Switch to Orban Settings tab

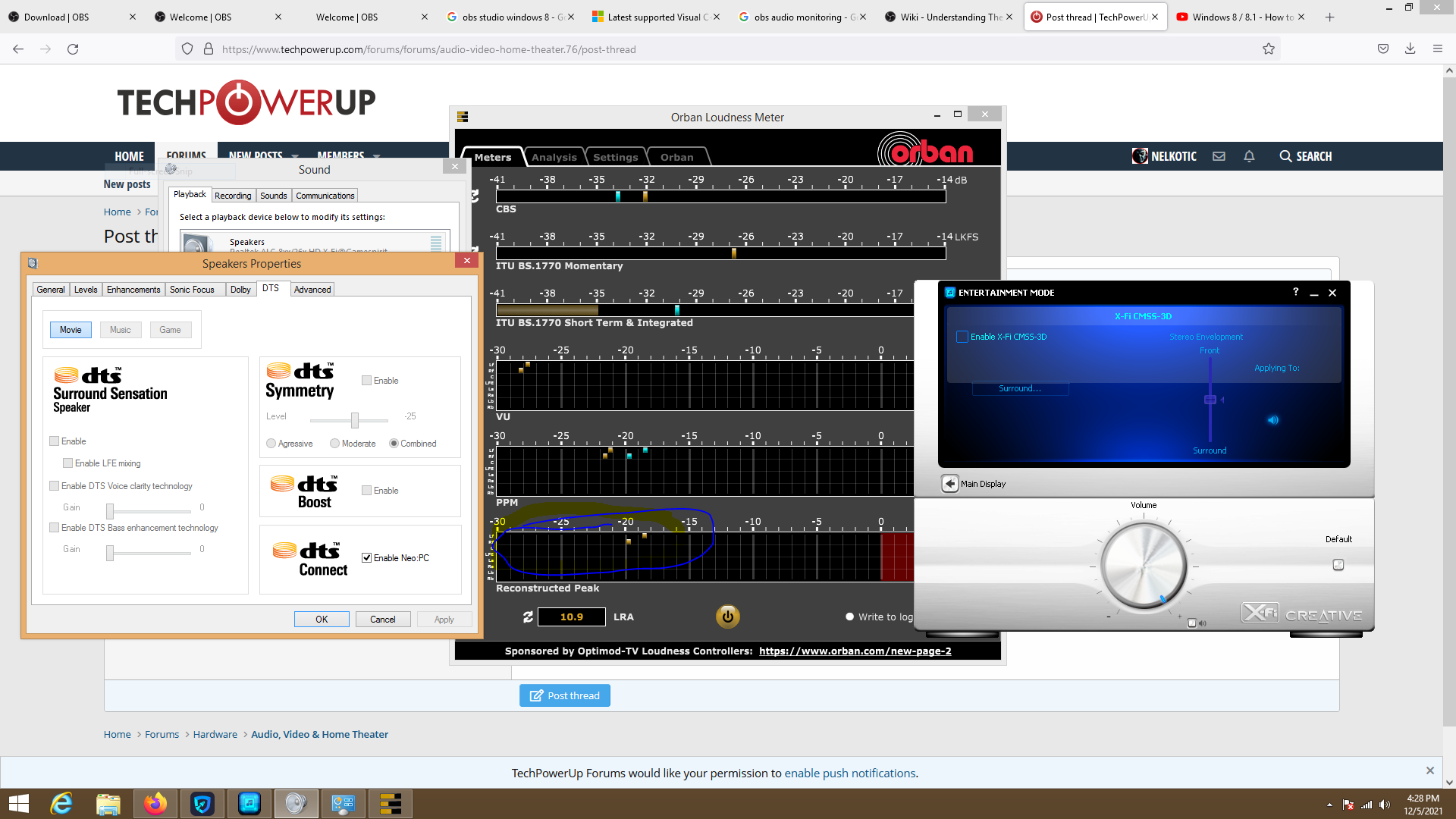tap(615, 157)
